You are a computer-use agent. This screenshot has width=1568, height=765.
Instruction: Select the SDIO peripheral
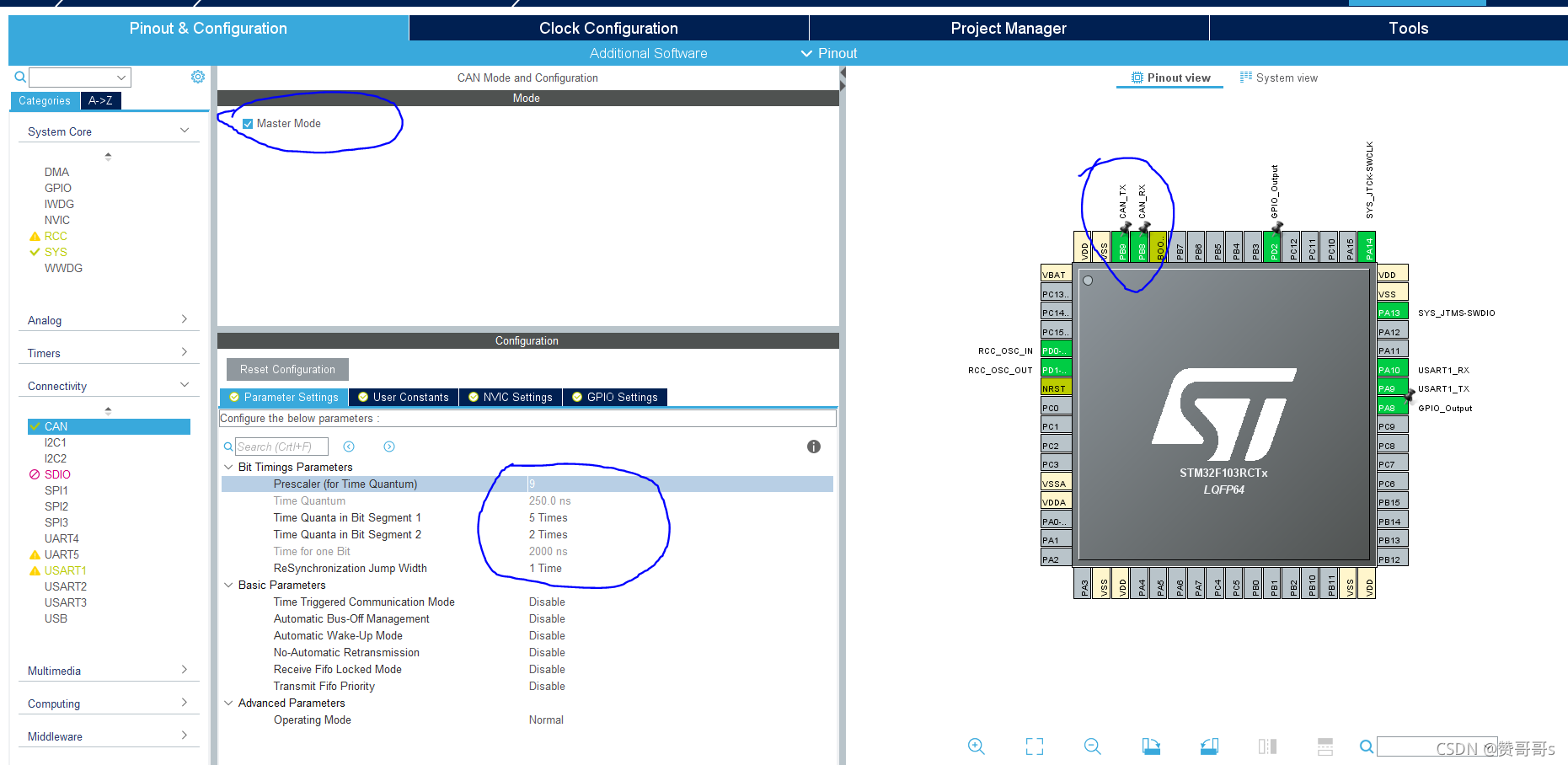(57, 474)
